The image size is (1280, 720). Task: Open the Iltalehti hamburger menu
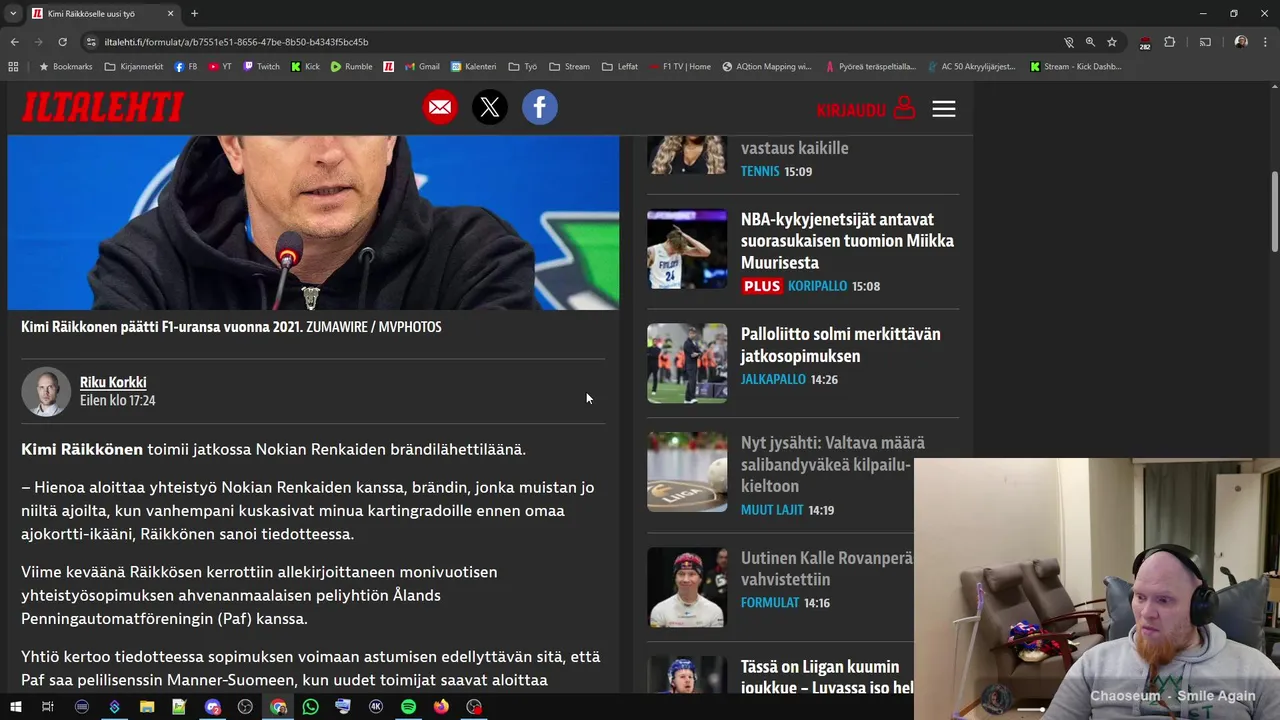pyautogui.click(x=944, y=108)
